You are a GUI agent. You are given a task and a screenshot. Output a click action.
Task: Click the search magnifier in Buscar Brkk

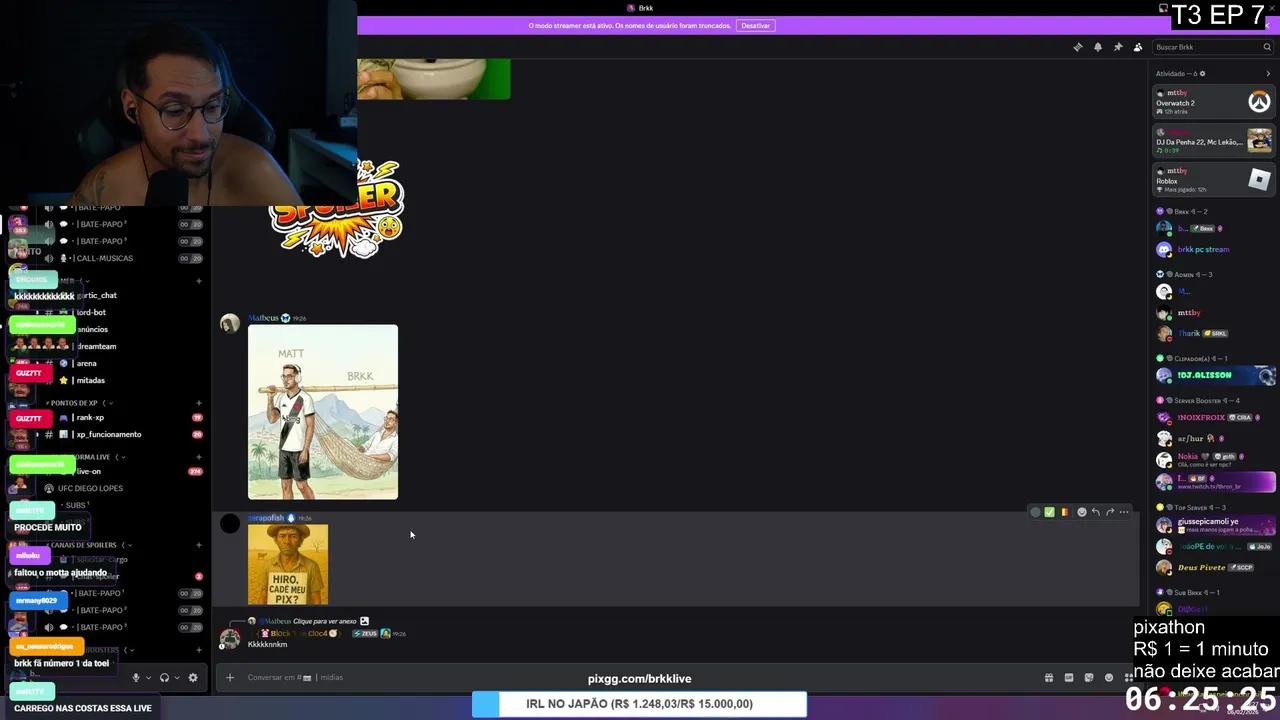point(1267,47)
